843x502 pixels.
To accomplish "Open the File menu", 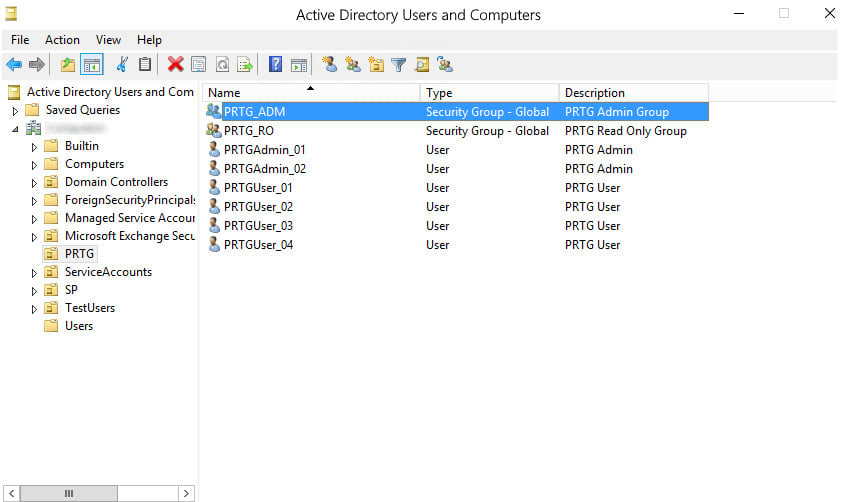I will coord(20,40).
